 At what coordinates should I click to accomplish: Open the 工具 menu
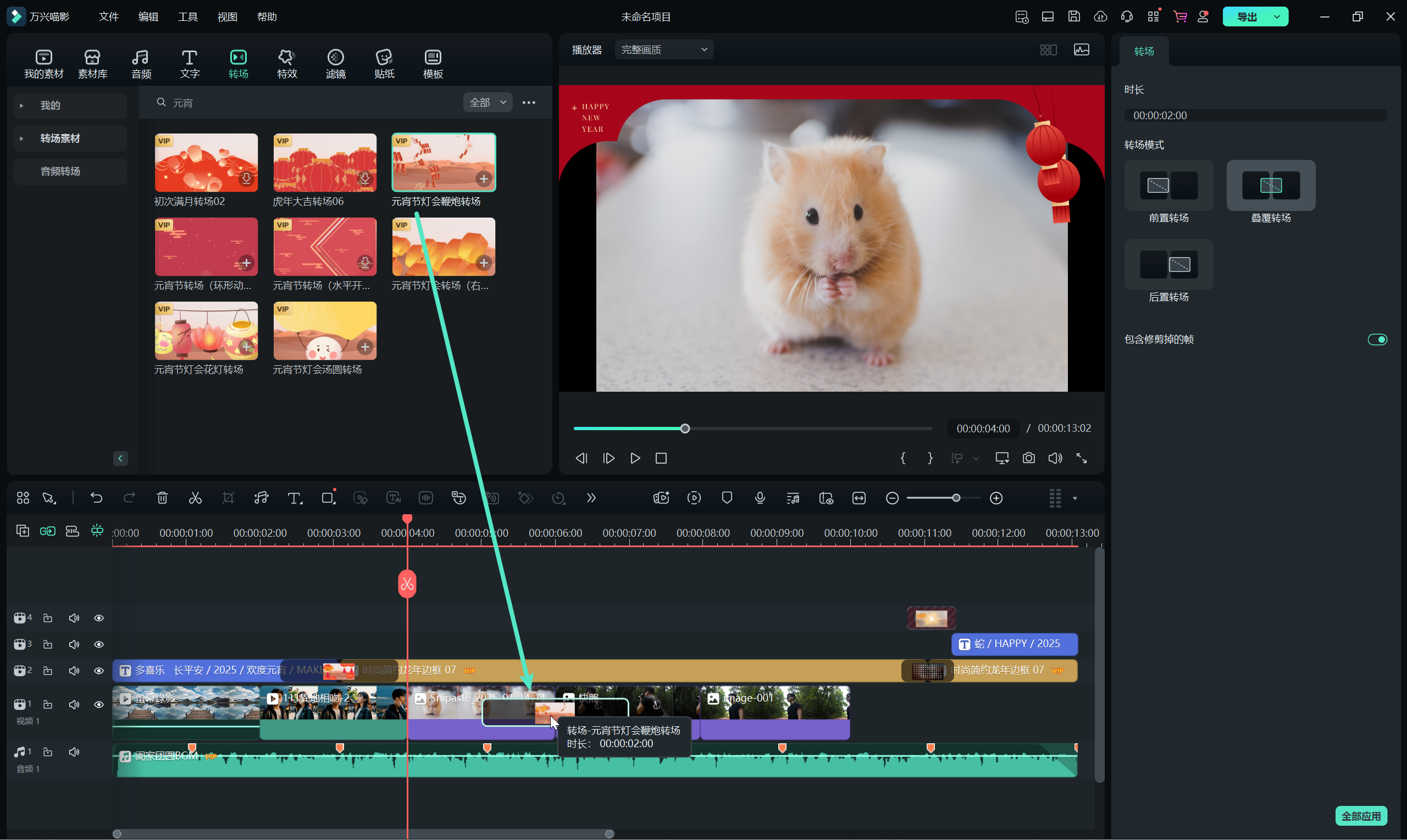187,17
